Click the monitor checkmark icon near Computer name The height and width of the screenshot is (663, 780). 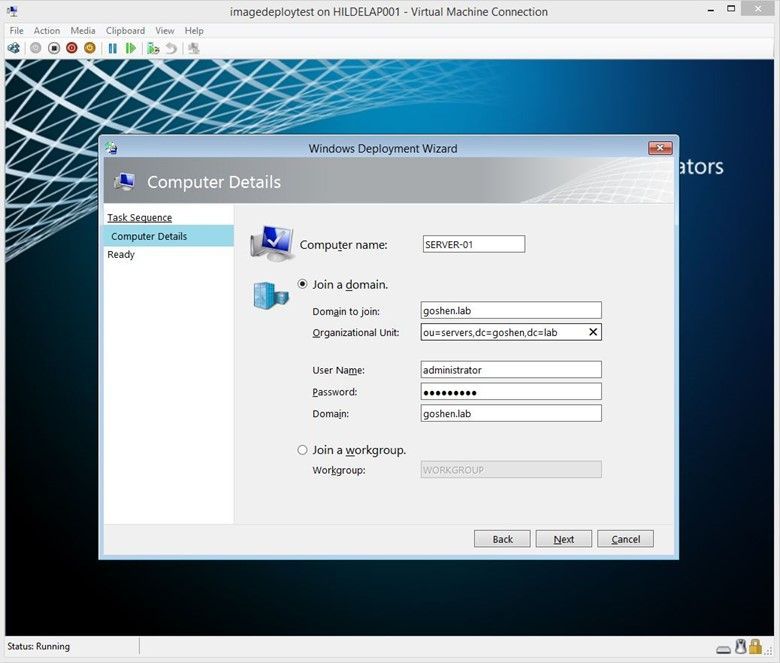coord(272,243)
